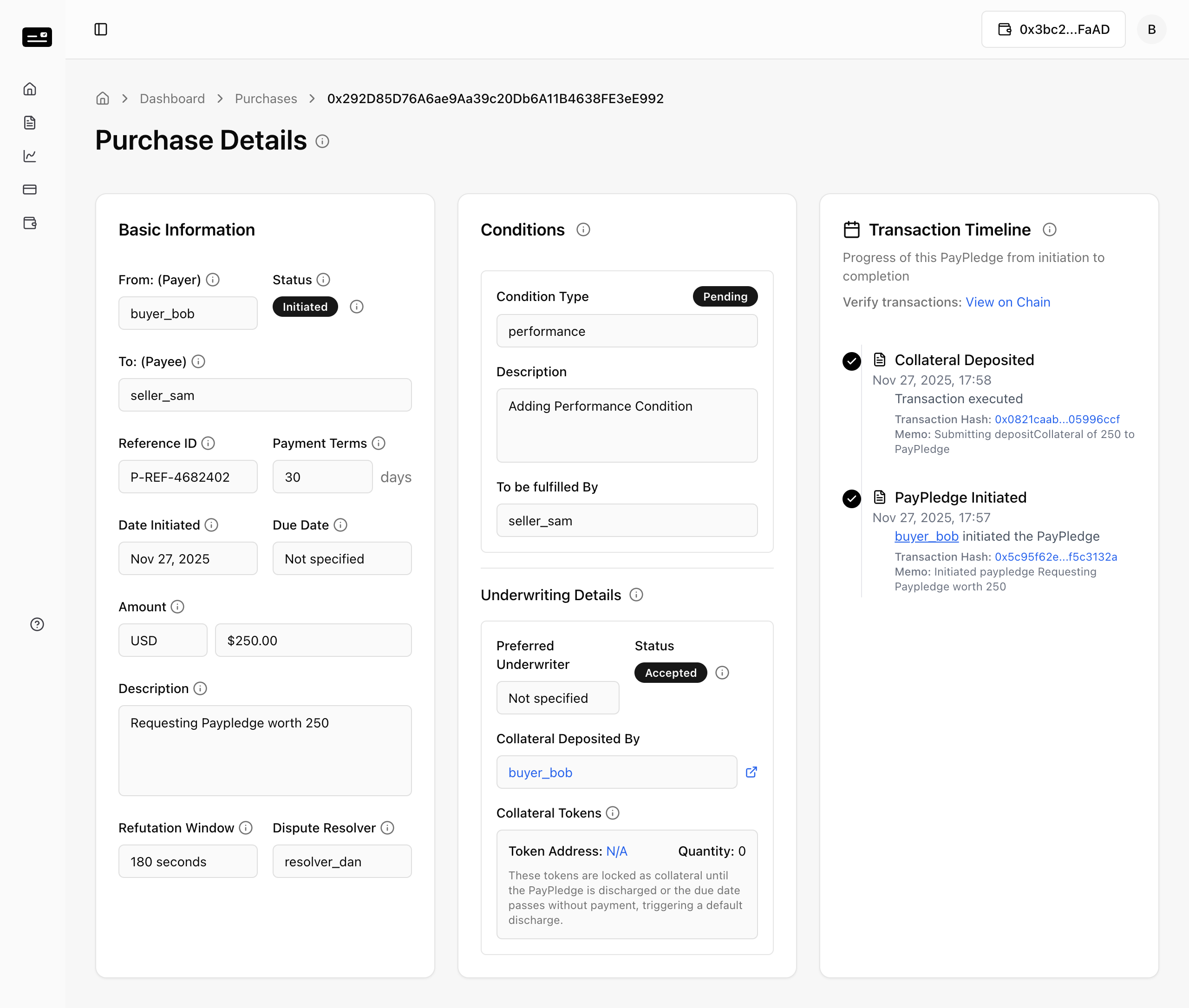Click the app logo icon

[37, 37]
